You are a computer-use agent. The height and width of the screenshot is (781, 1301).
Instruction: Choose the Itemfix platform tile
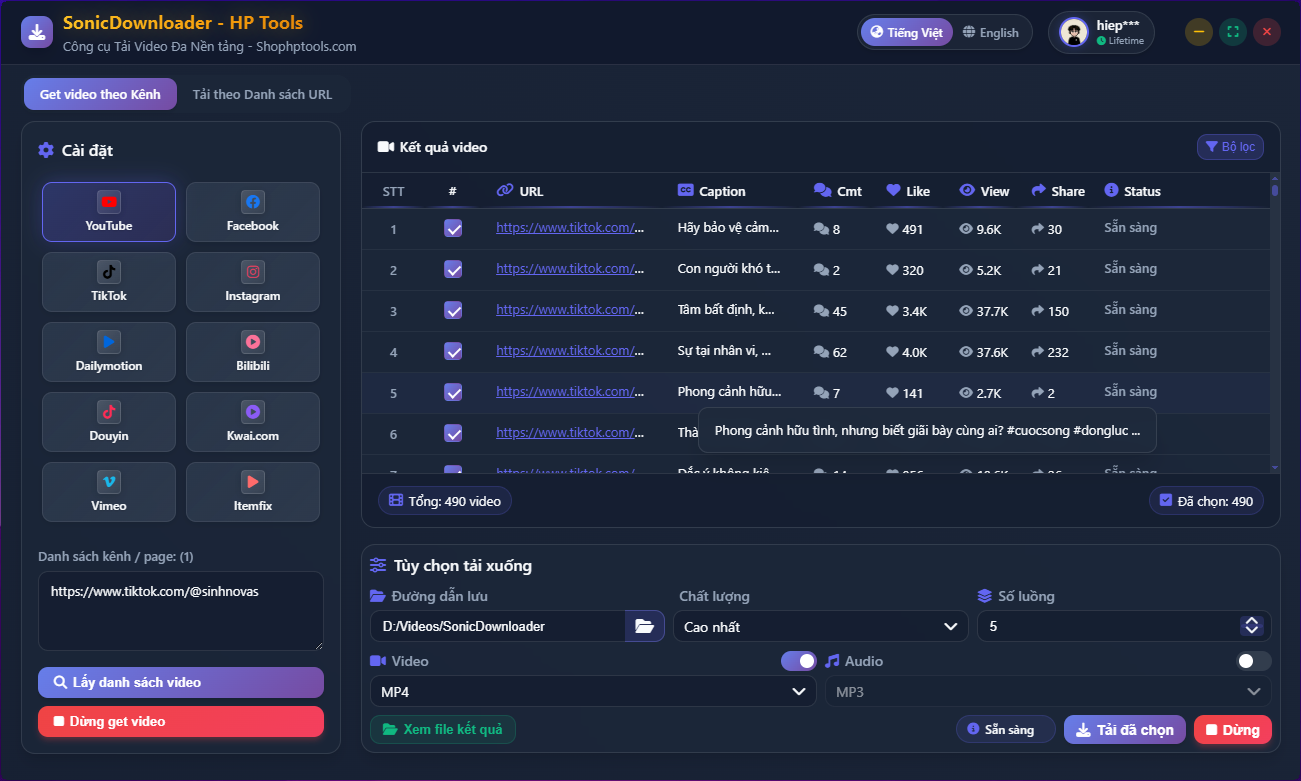(253, 492)
